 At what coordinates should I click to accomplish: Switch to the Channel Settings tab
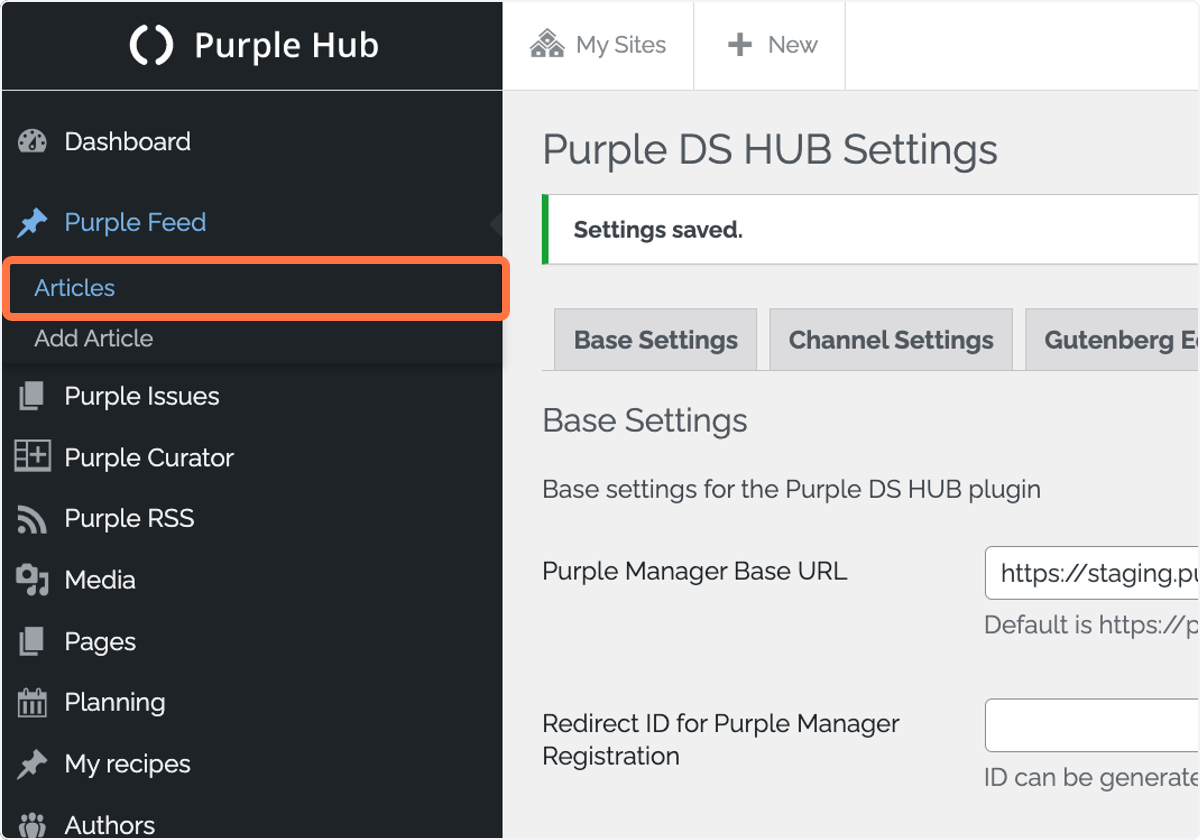click(x=891, y=340)
